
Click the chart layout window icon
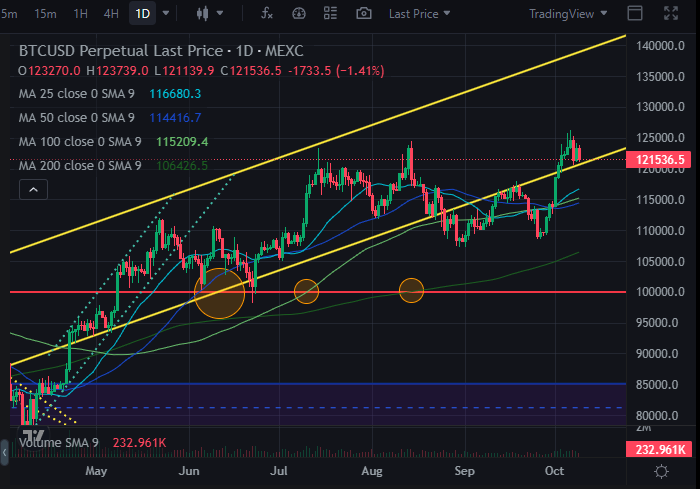click(x=635, y=13)
